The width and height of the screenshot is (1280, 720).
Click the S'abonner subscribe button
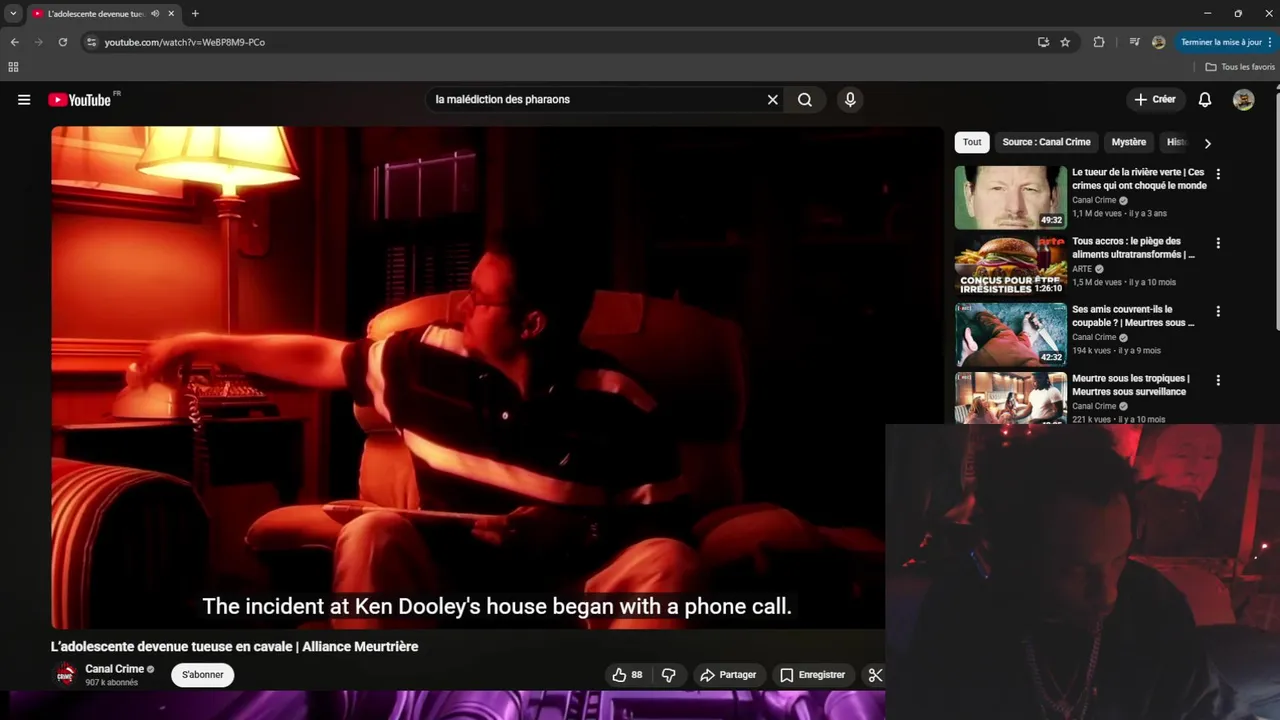tap(203, 675)
